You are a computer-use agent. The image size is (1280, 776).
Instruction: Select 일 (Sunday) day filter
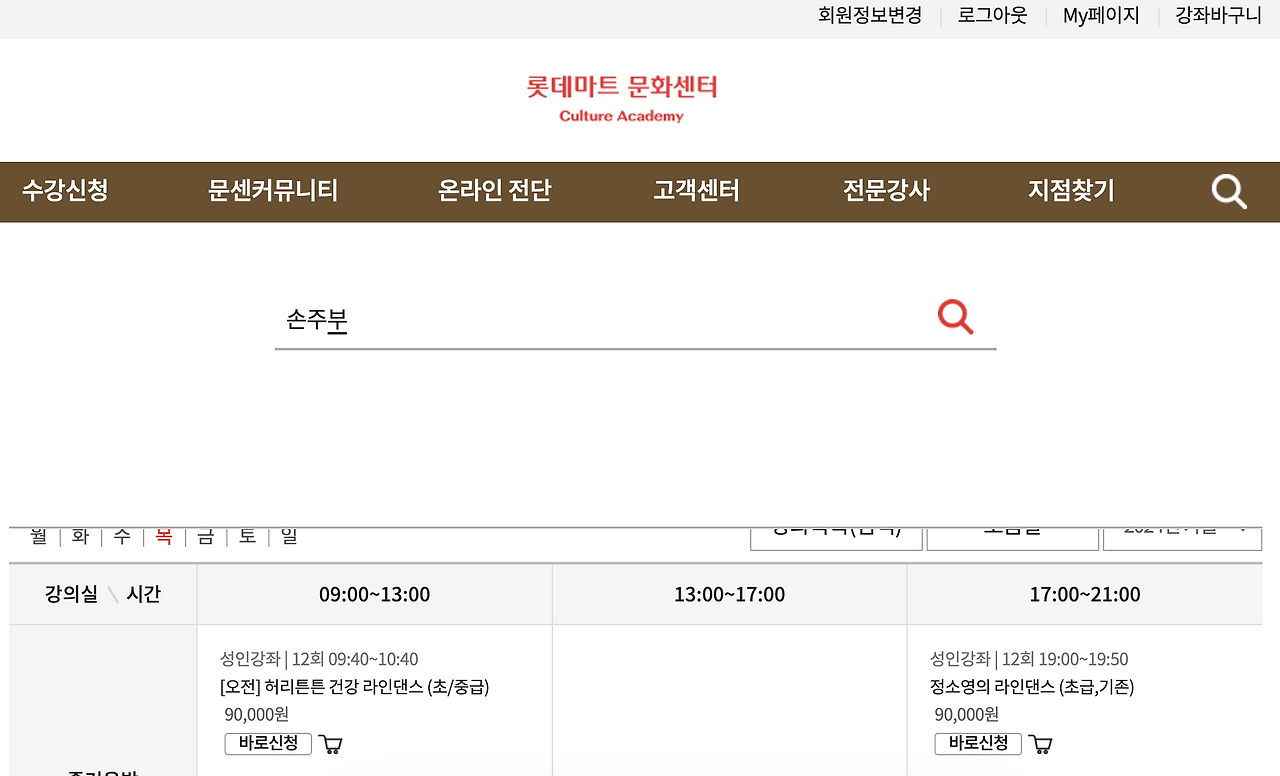click(287, 537)
